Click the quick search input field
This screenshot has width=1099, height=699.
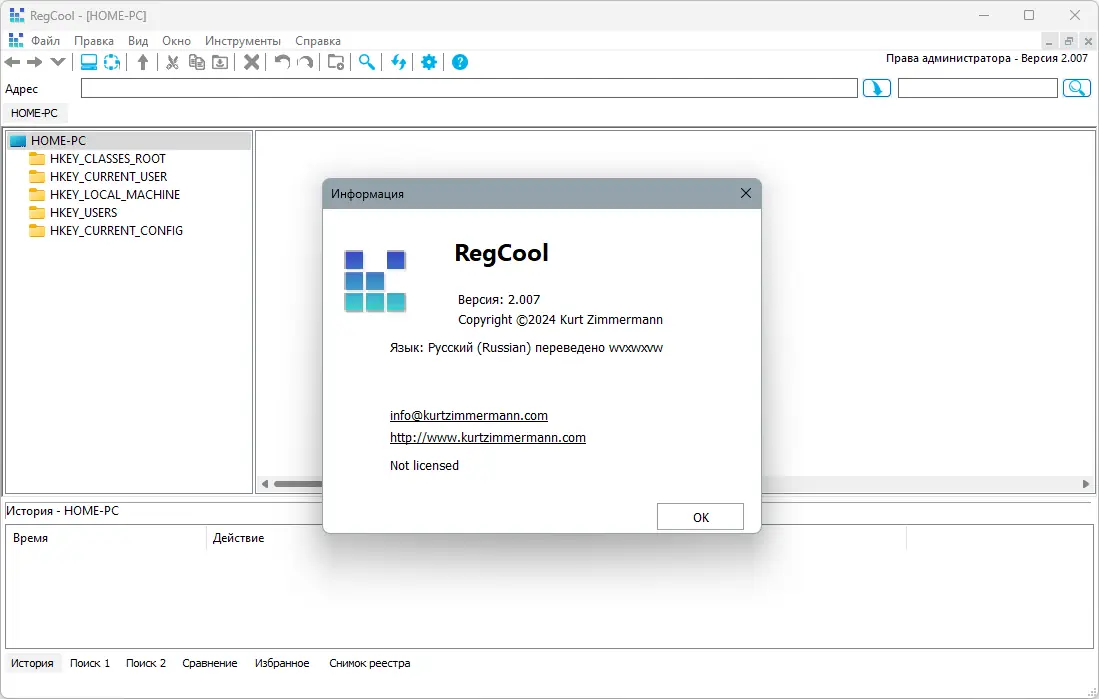point(978,88)
